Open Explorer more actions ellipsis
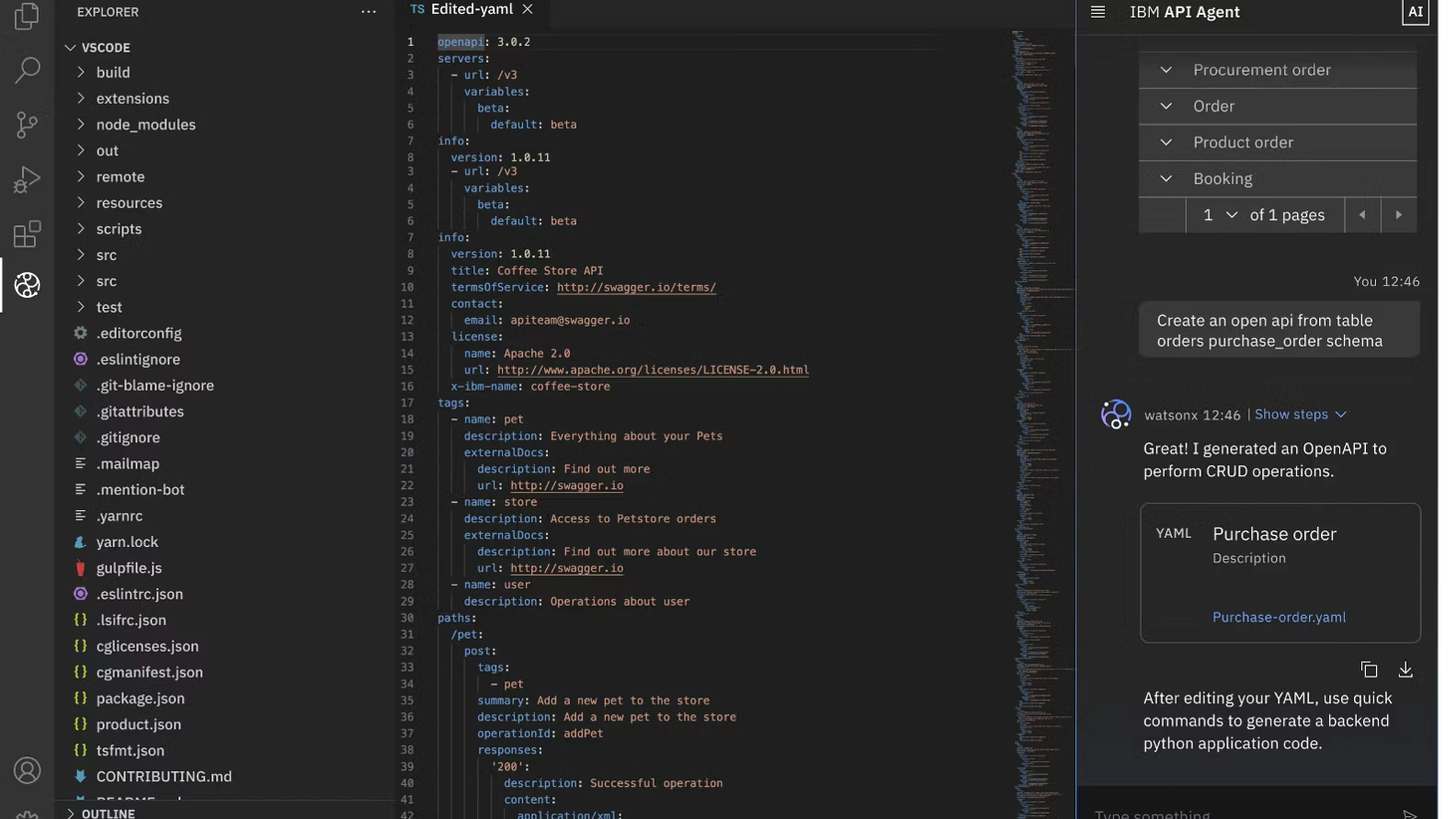 click(369, 12)
